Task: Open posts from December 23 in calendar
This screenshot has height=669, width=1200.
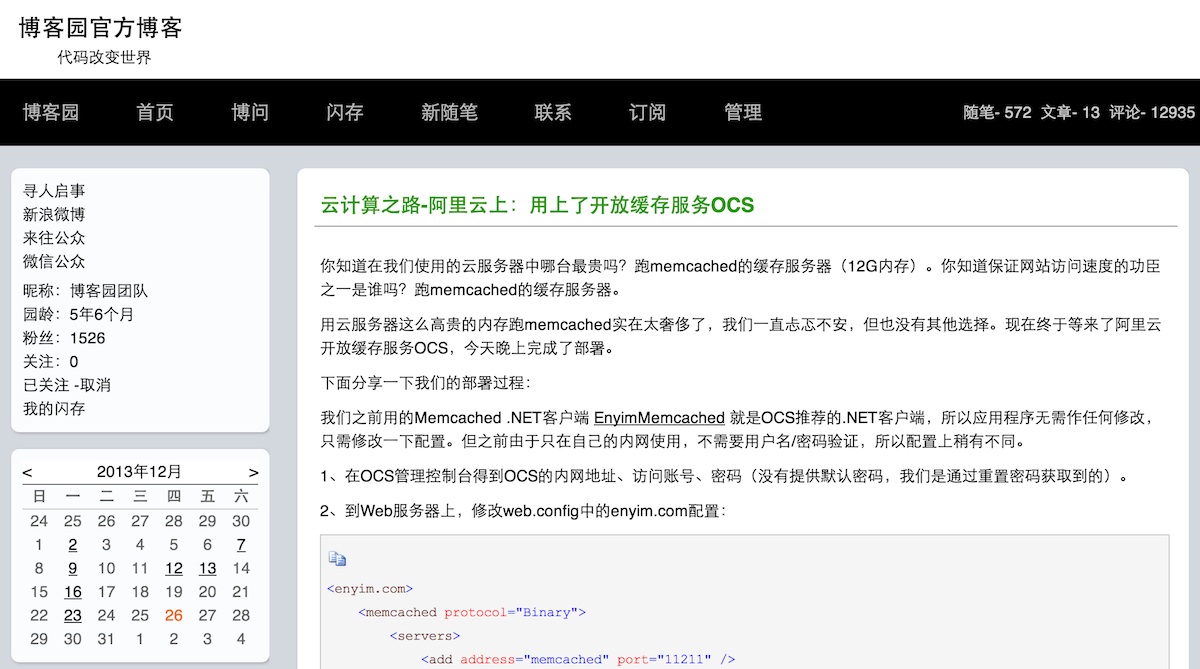Action: pos(73,616)
